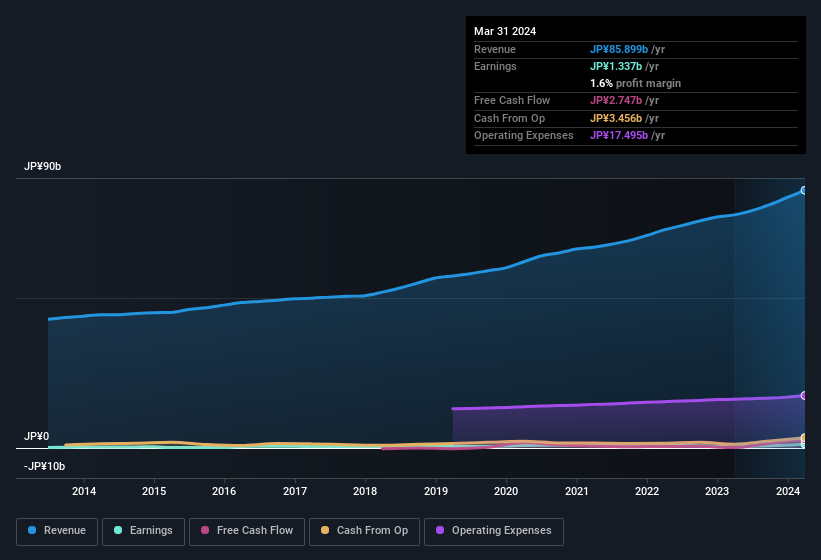Click the blue Revenue legend dot
Screen dimensions: 821x560
point(33,531)
